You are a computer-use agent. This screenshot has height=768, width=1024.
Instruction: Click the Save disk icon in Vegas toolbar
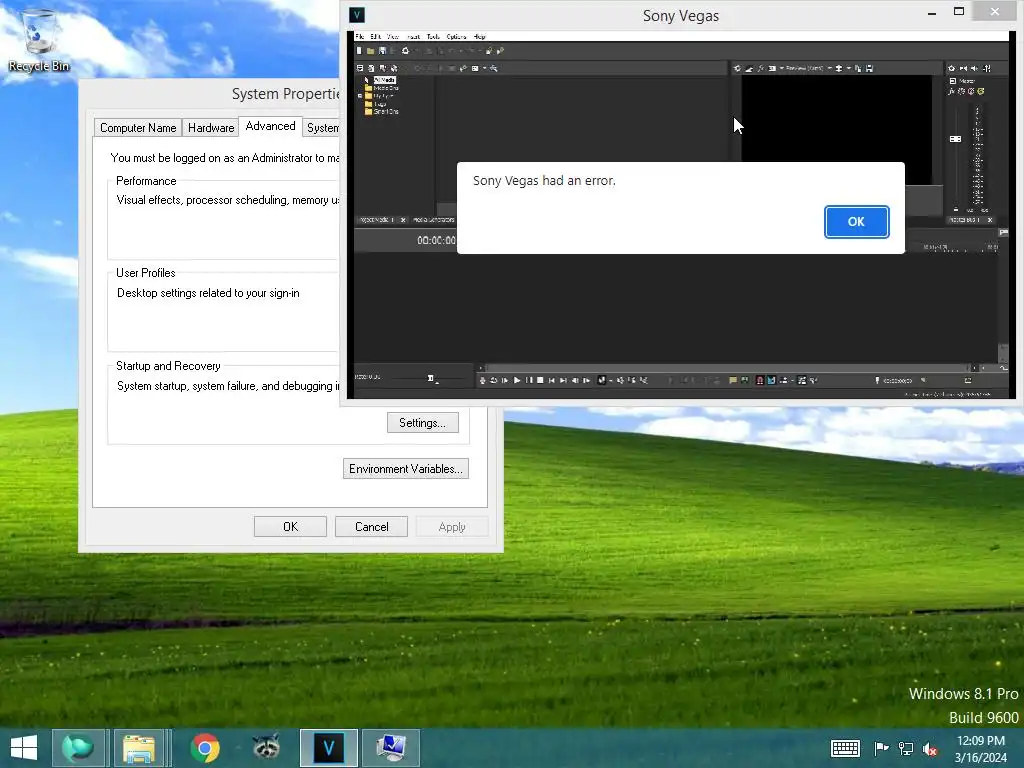click(x=382, y=51)
